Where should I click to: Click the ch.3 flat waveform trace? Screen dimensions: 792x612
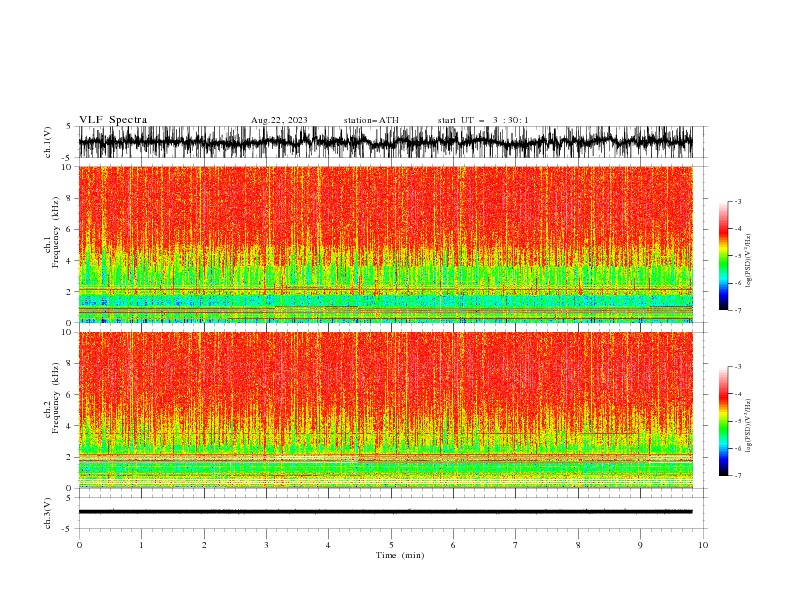point(385,512)
